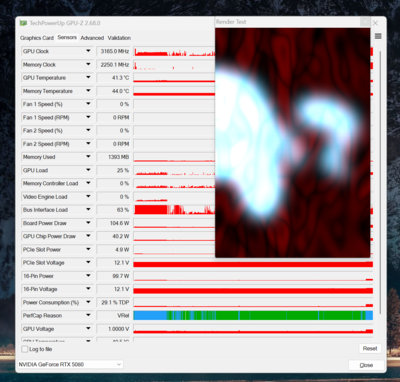Close the Render Test window
Image resolution: width=400 pixels, height=382 pixels.
tap(365, 22)
